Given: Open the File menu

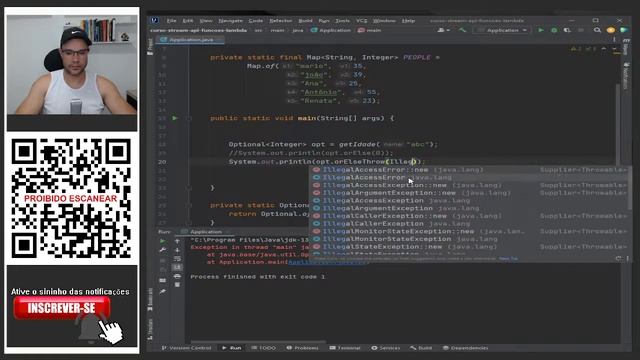Looking at the screenshot, I should [x=171, y=20].
